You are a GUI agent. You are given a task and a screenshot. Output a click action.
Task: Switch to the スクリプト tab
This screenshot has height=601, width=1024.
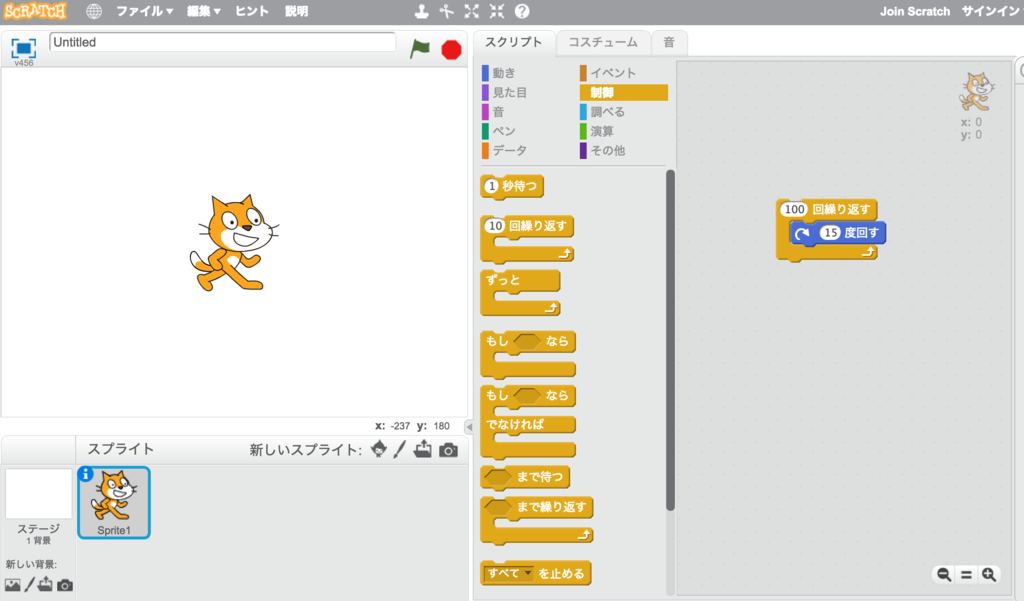coord(513,42)
